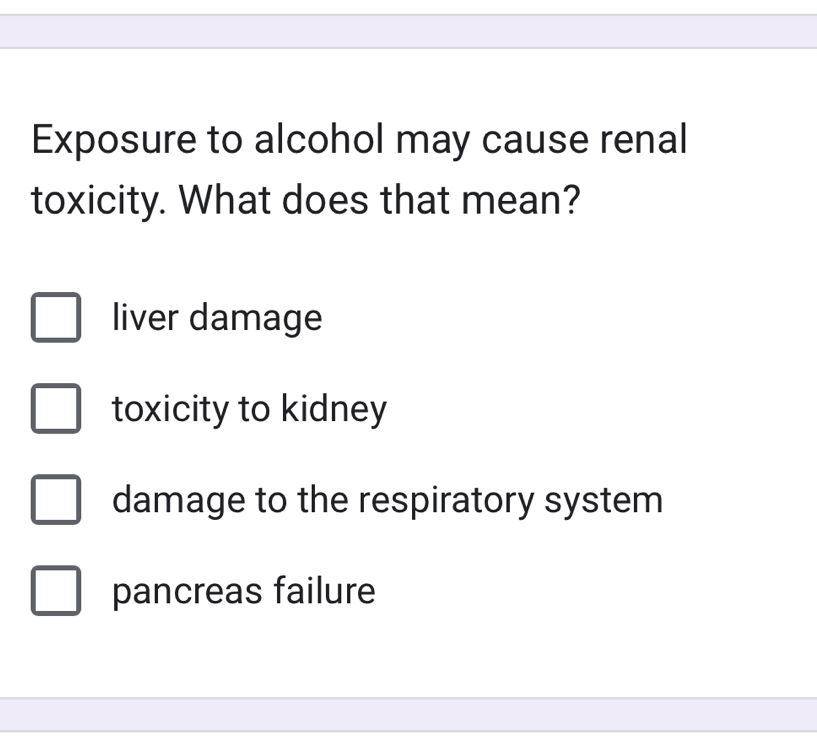Click the lavender divider bar below the options
The width and height of the screenshot is (817, 750).
pos(408,714)
